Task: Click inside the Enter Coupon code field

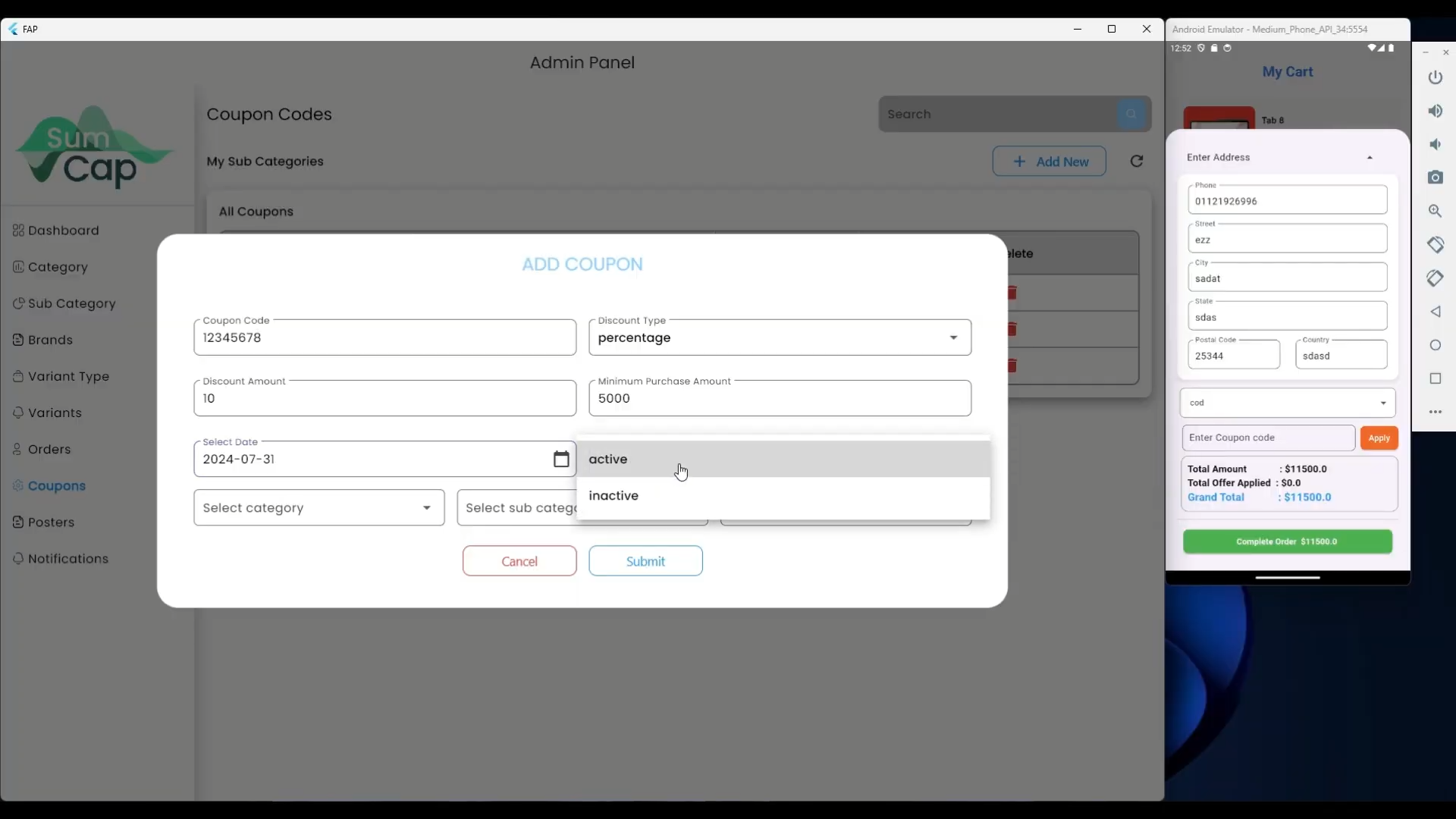Action: click(x=1266, y=438)
